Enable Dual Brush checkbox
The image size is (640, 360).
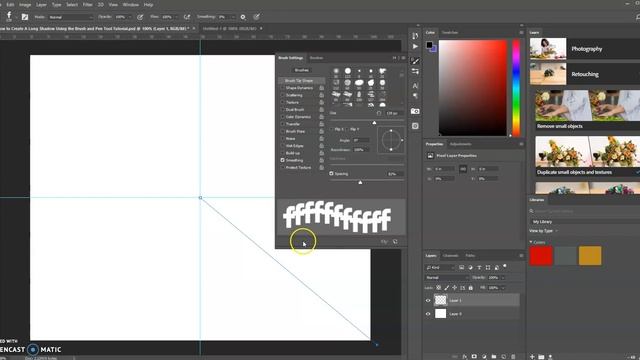point(282,109)
